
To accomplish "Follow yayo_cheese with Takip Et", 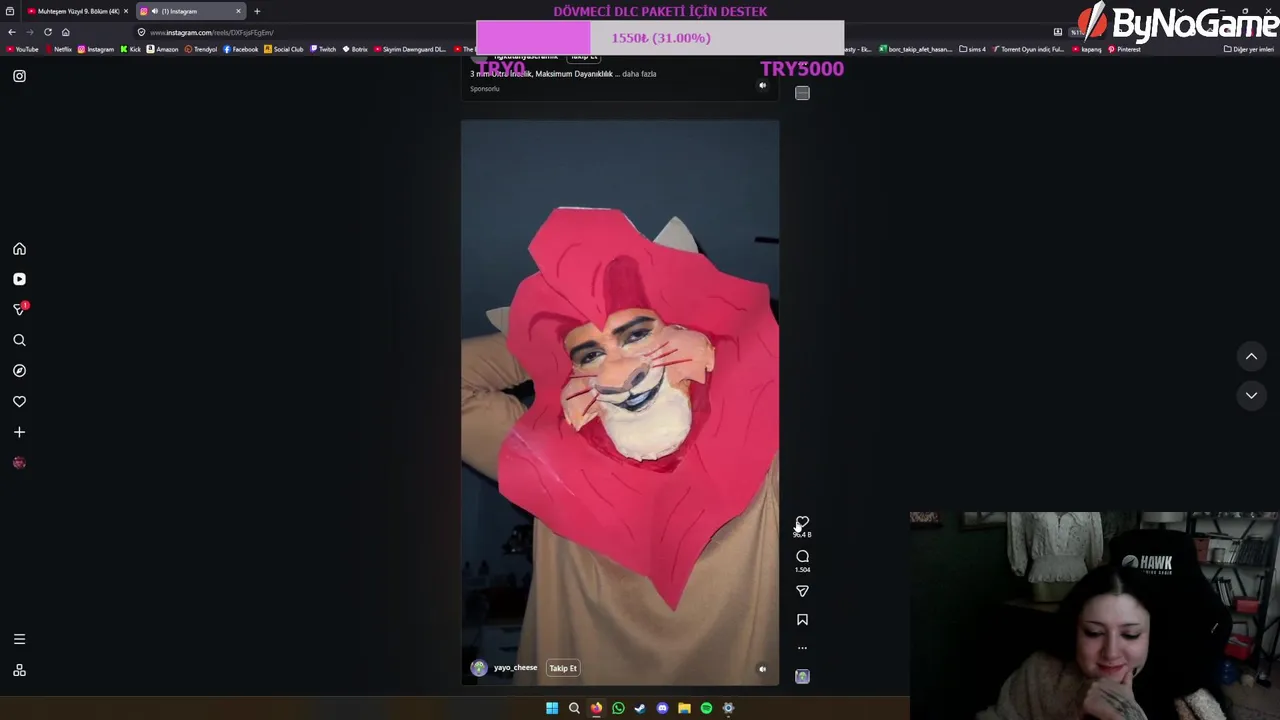I will (x=563, y=668).
